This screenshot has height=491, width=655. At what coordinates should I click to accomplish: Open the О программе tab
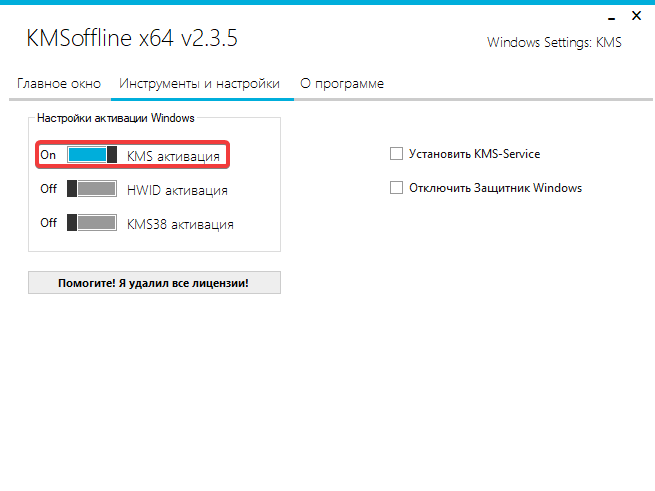pos(342,84)
